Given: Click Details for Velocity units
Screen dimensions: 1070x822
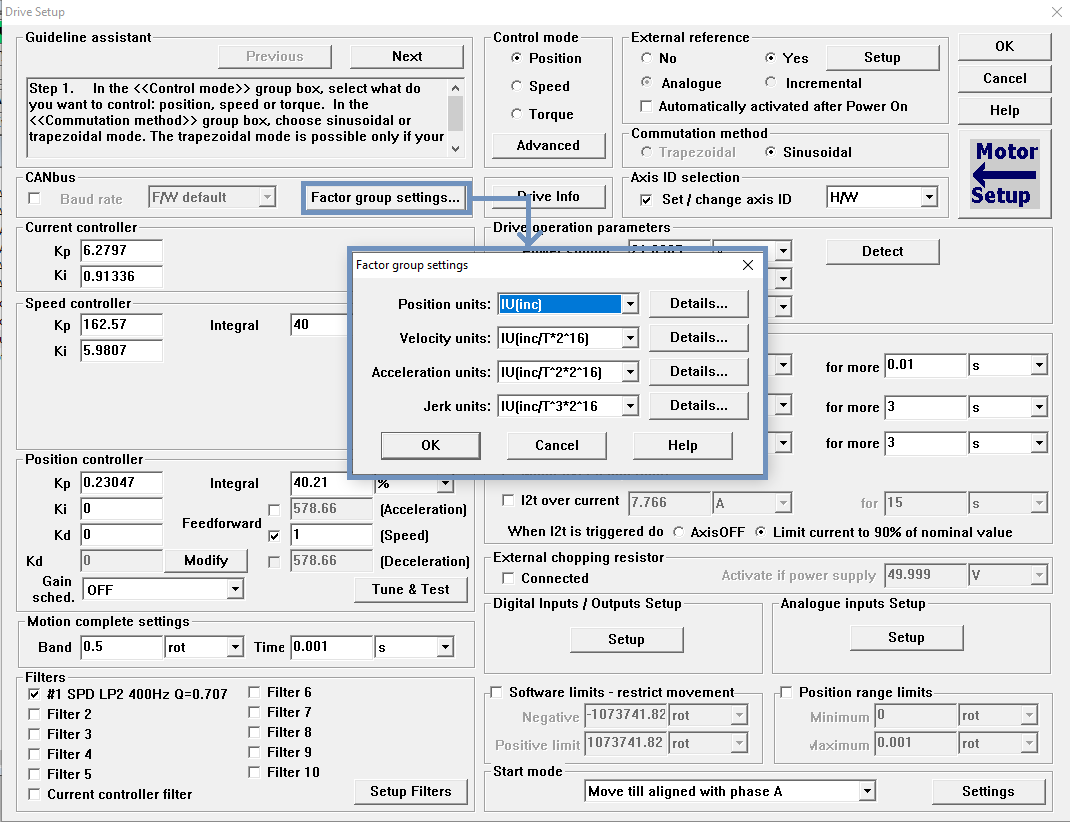Looking at the screenshot, I should (x=698, y=338).
